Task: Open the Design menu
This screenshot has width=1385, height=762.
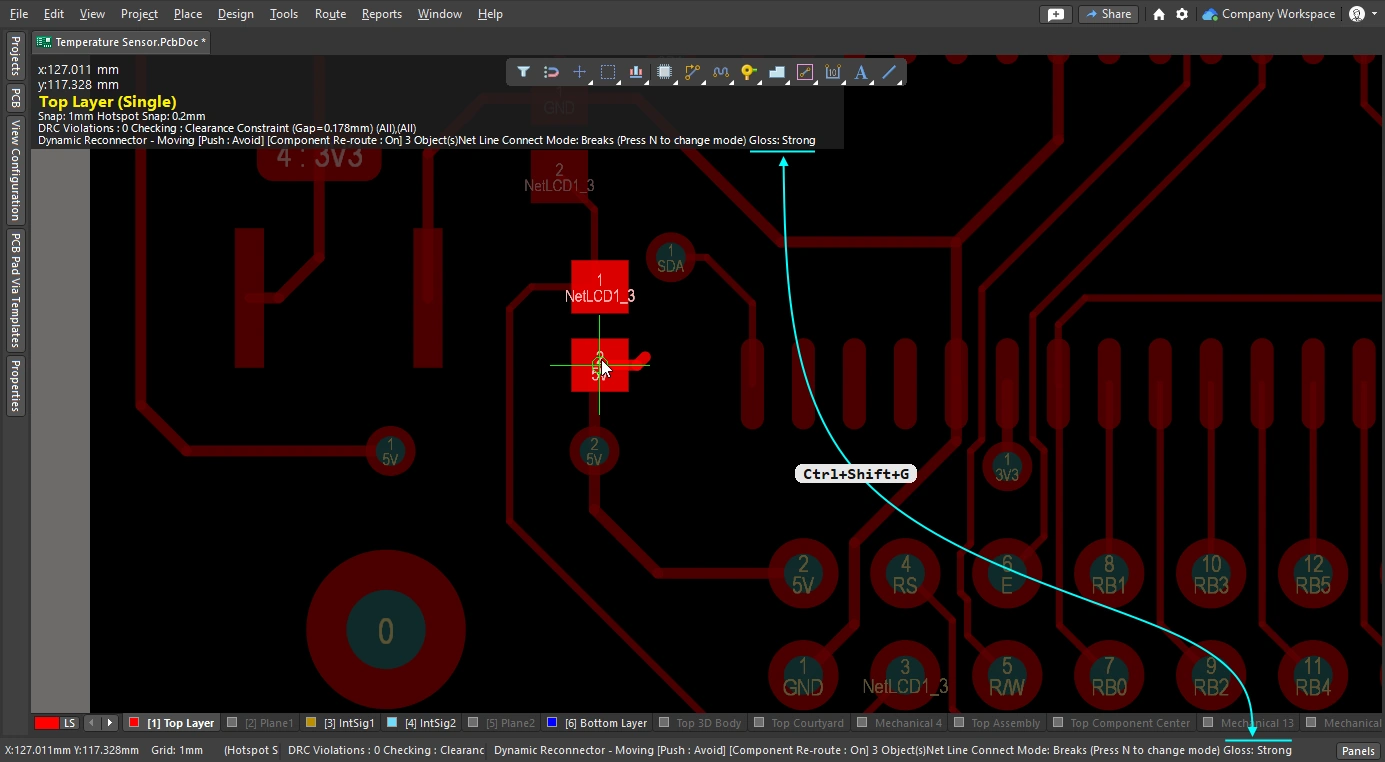Action: tap(235, 14)
